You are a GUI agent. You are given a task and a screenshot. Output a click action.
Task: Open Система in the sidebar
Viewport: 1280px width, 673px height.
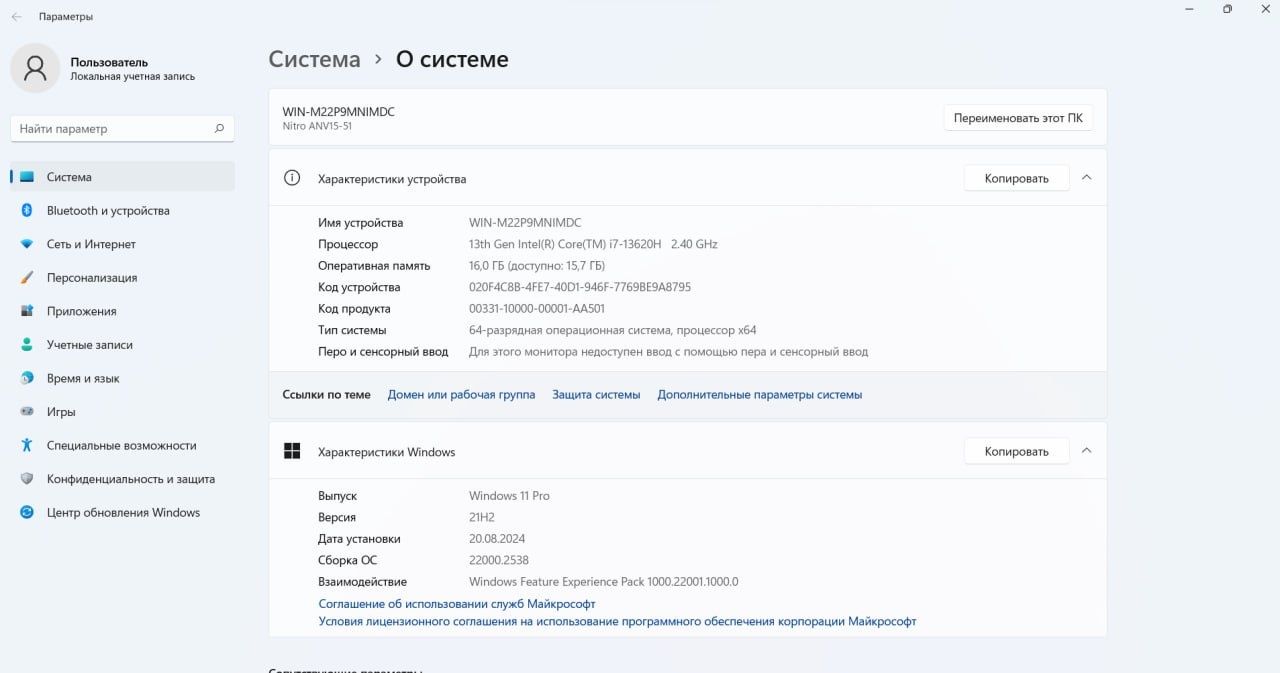(x=123, y=177)
